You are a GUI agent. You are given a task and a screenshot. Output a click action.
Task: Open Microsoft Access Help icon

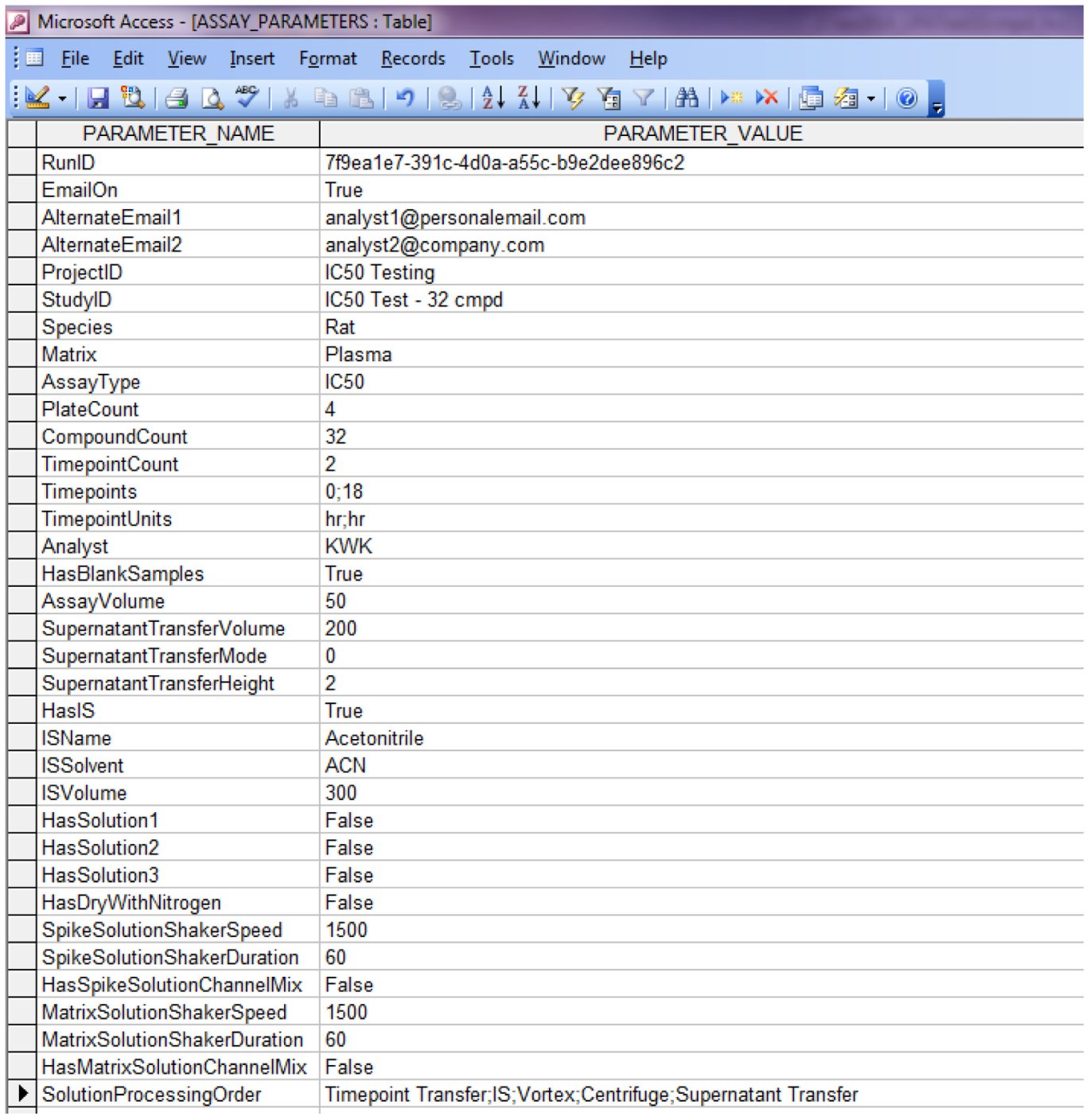click(906, 98)
